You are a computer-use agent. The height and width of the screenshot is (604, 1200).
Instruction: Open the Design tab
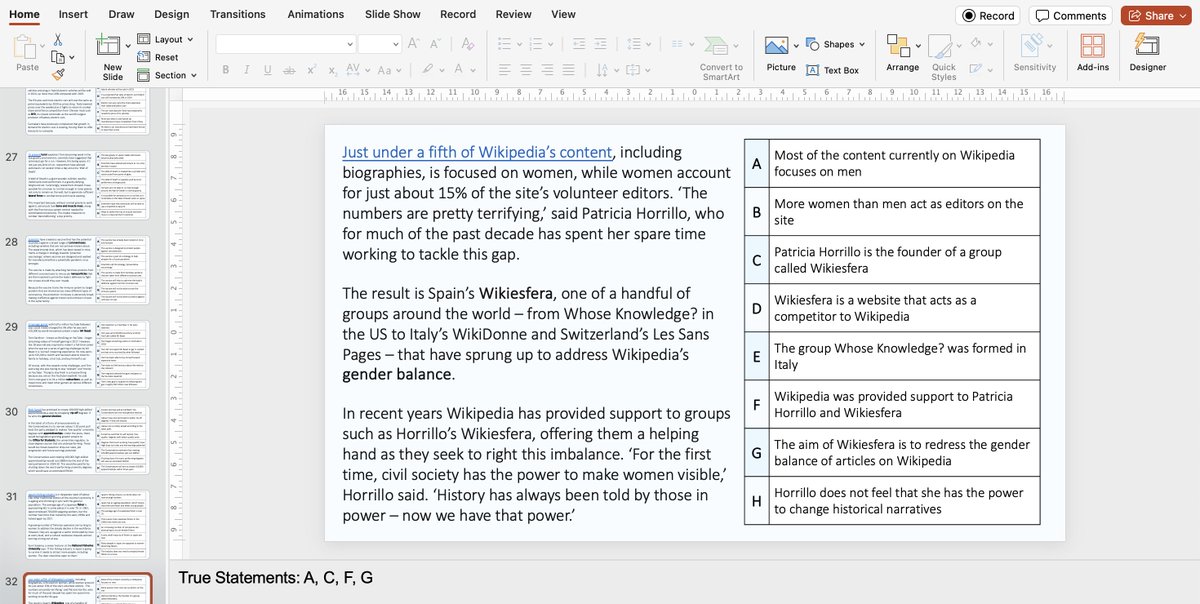point(171,14)
